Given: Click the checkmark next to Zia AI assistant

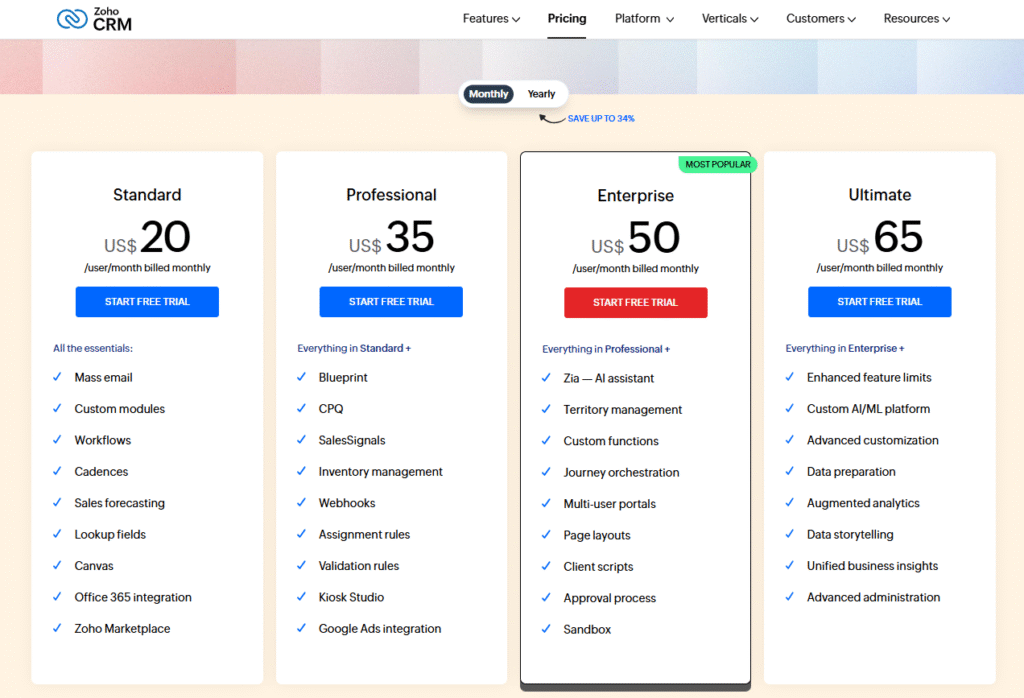Looking at the screenshot, I should [x=546, y=377].
